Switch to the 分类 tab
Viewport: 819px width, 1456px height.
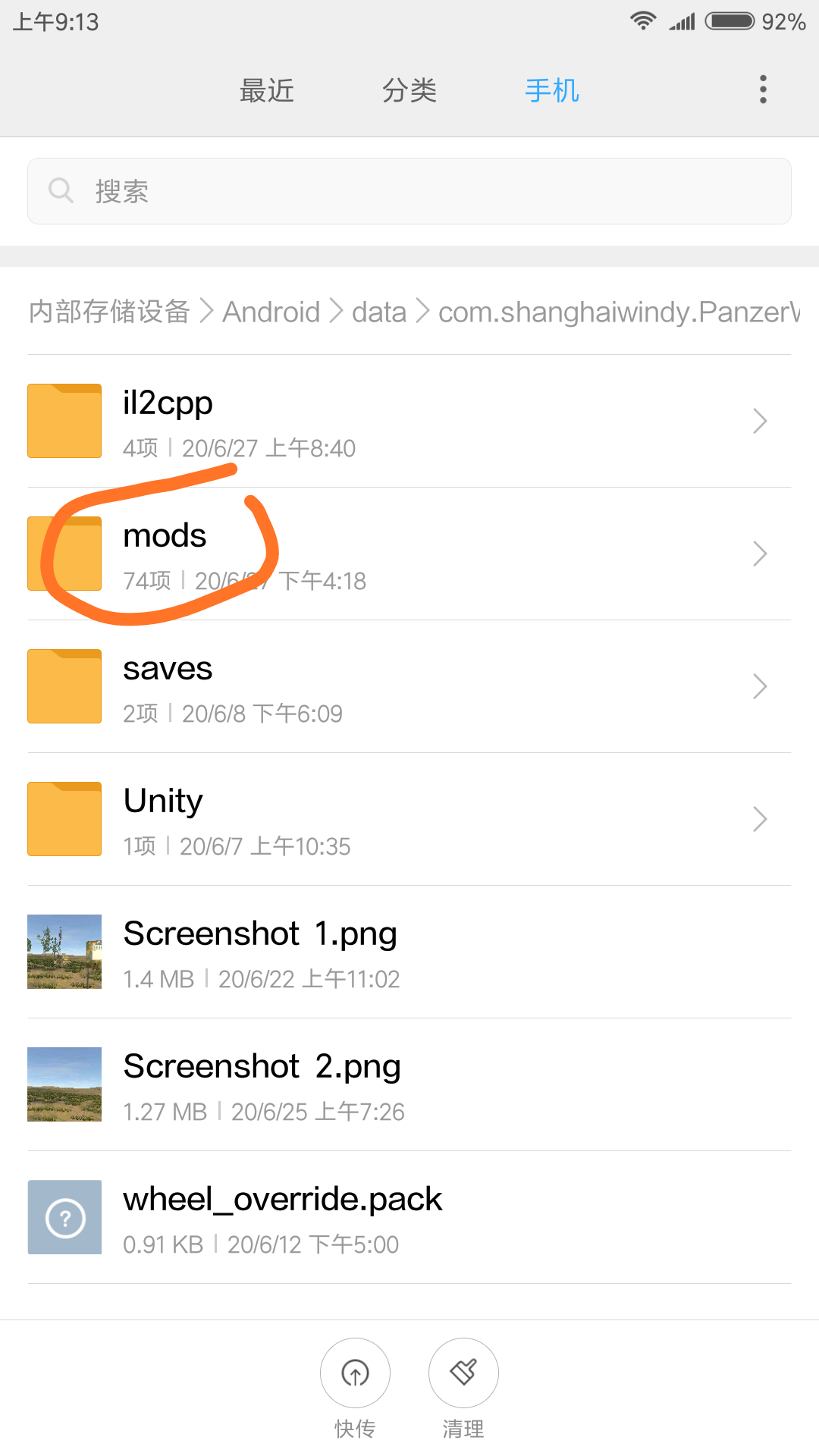[x=409, y=90]
